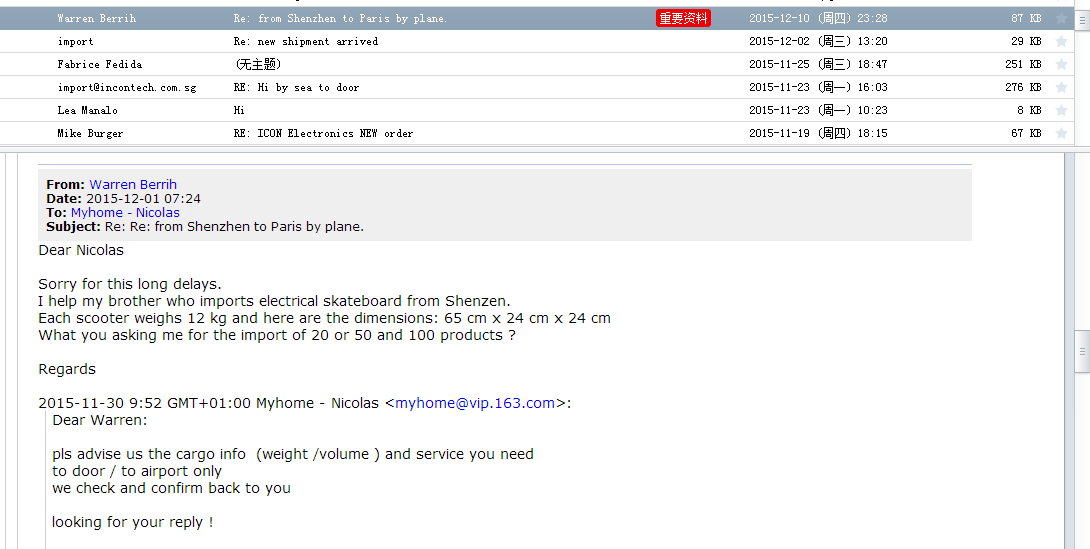Click the 276 KB size entry
Screen dimensions: 1090x549
(x=1023, y=88)
